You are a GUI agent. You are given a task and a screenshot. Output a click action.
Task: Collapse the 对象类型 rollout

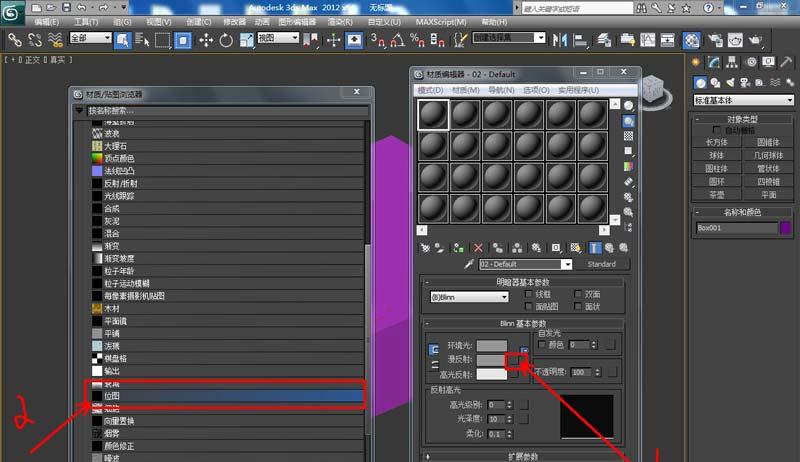(742, 119)
